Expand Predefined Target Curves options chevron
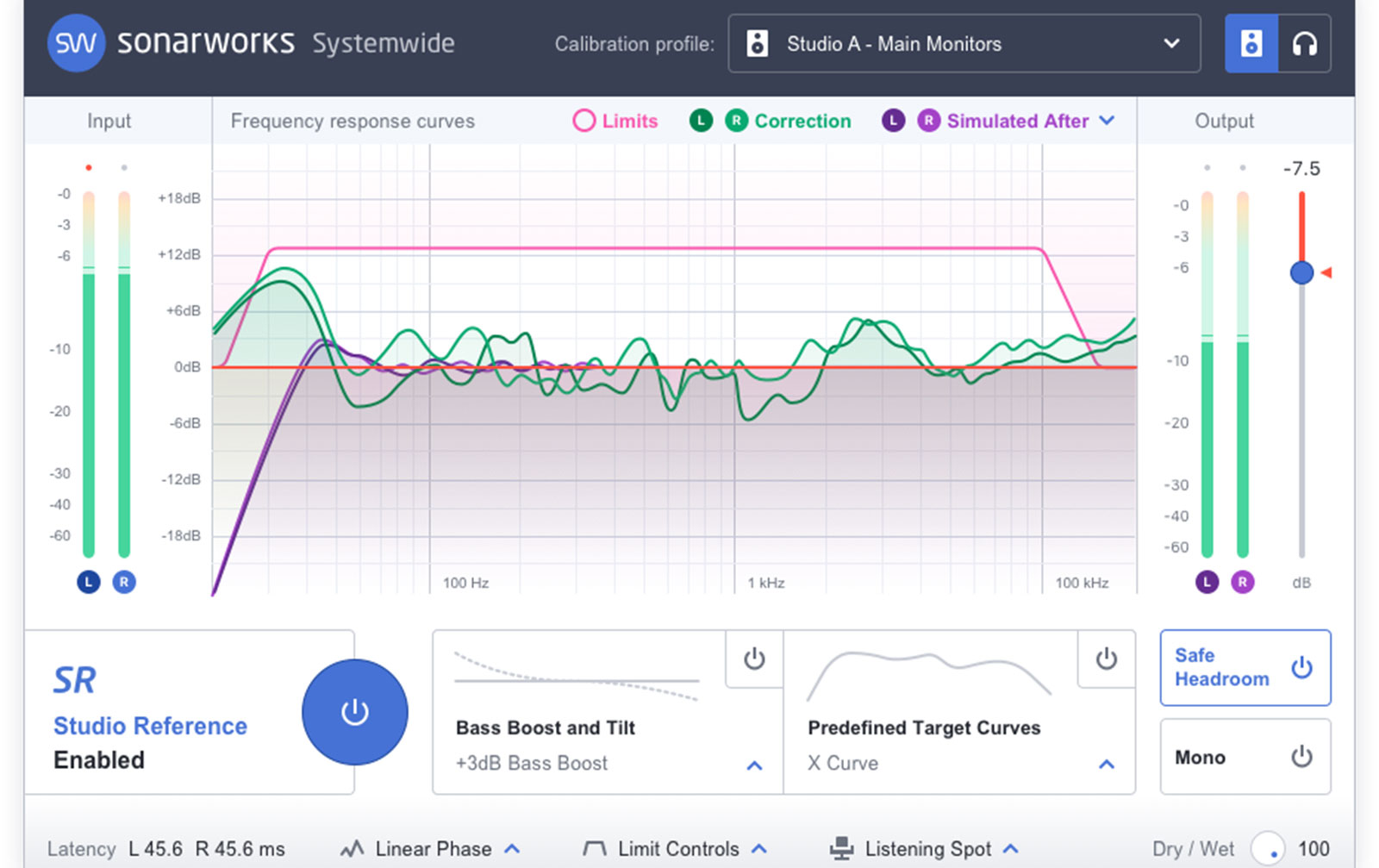1379x868 pixels. tap(1107, 765)
